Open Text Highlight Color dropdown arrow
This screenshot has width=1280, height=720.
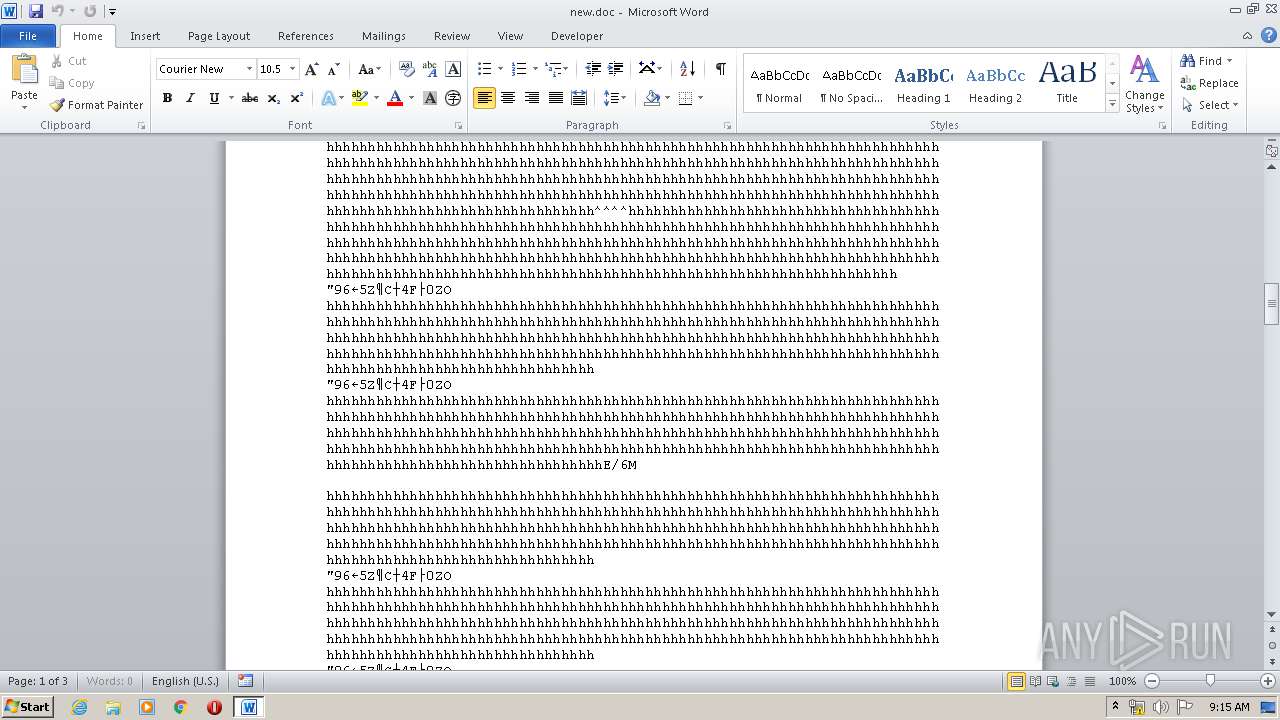(x=376, y=98)
